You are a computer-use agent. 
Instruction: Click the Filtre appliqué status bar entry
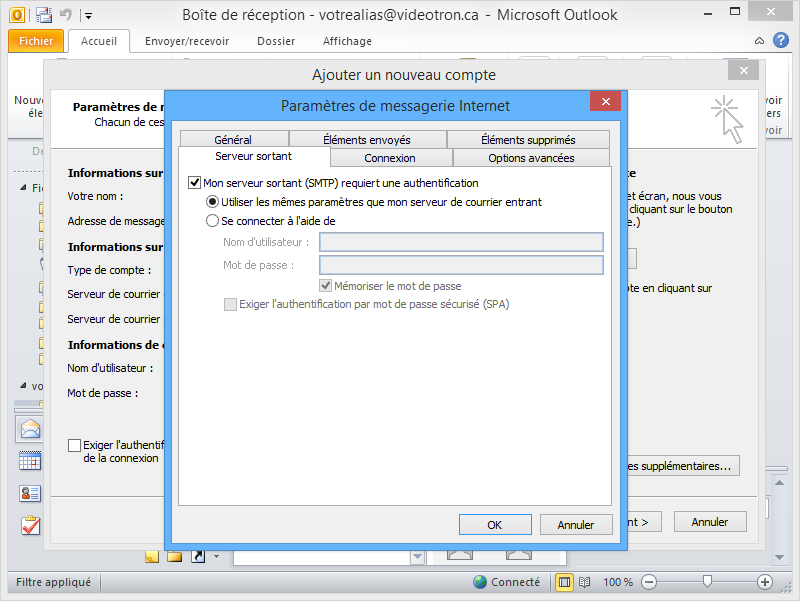[x=53, y=582]
